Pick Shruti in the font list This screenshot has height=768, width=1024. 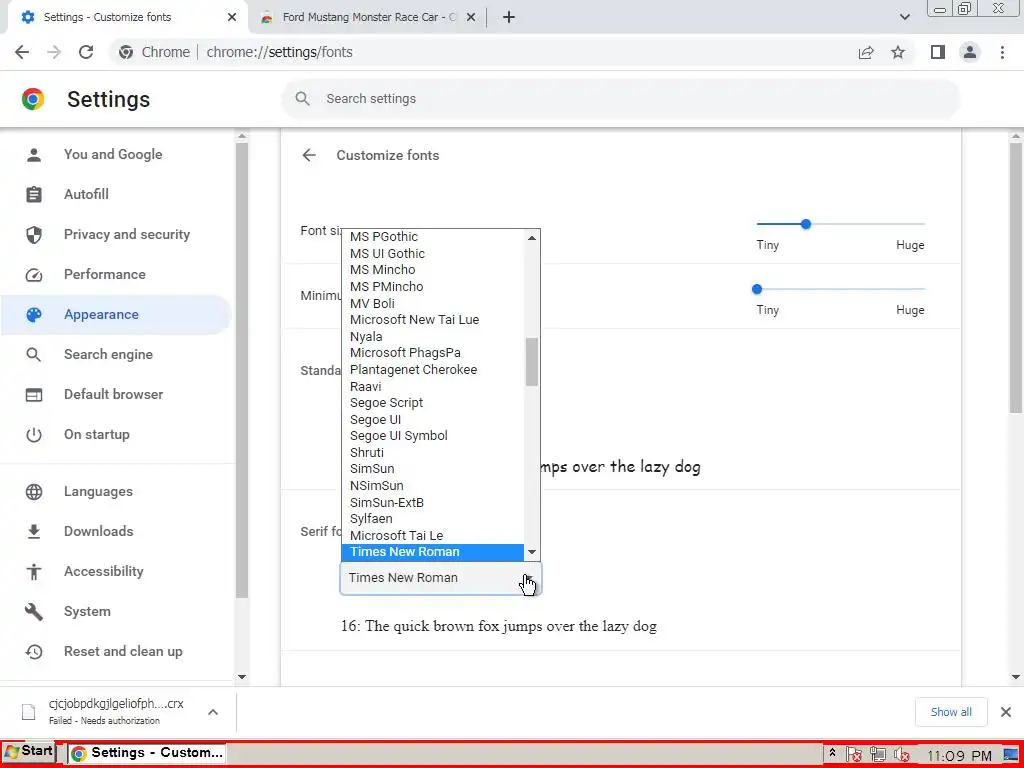[x=433, y=453]
